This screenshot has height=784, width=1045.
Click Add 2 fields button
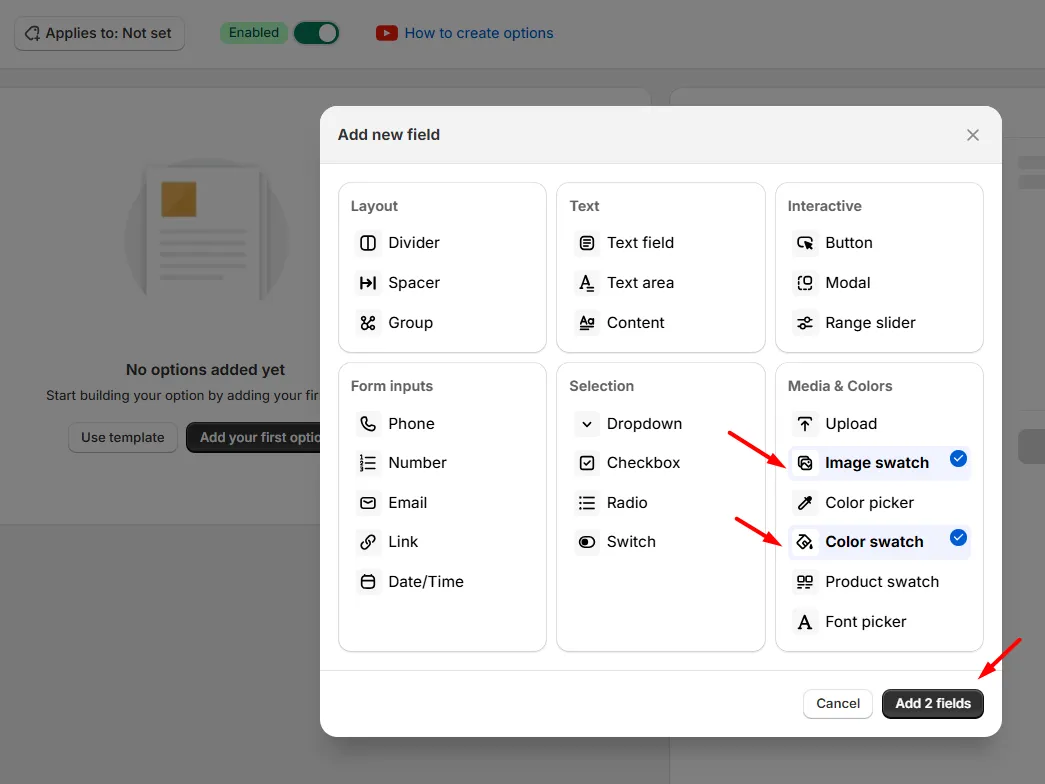click(x=932, y=703)
